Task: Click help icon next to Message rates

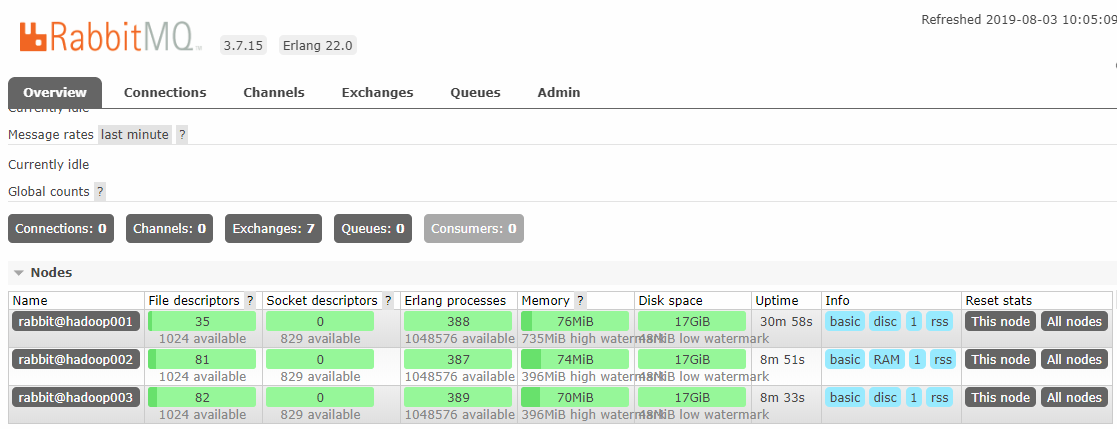Action: (x=182, y=134)
